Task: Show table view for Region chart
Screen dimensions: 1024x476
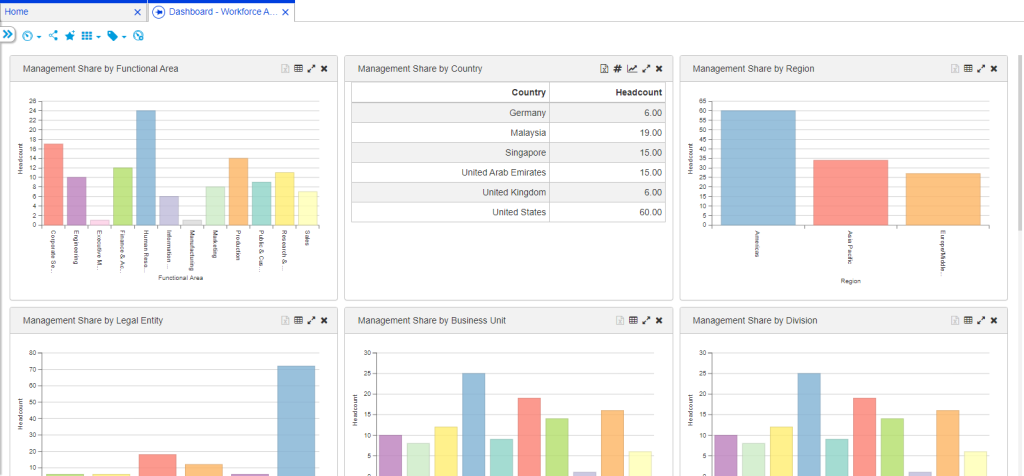Action: (x=967, y=69)
